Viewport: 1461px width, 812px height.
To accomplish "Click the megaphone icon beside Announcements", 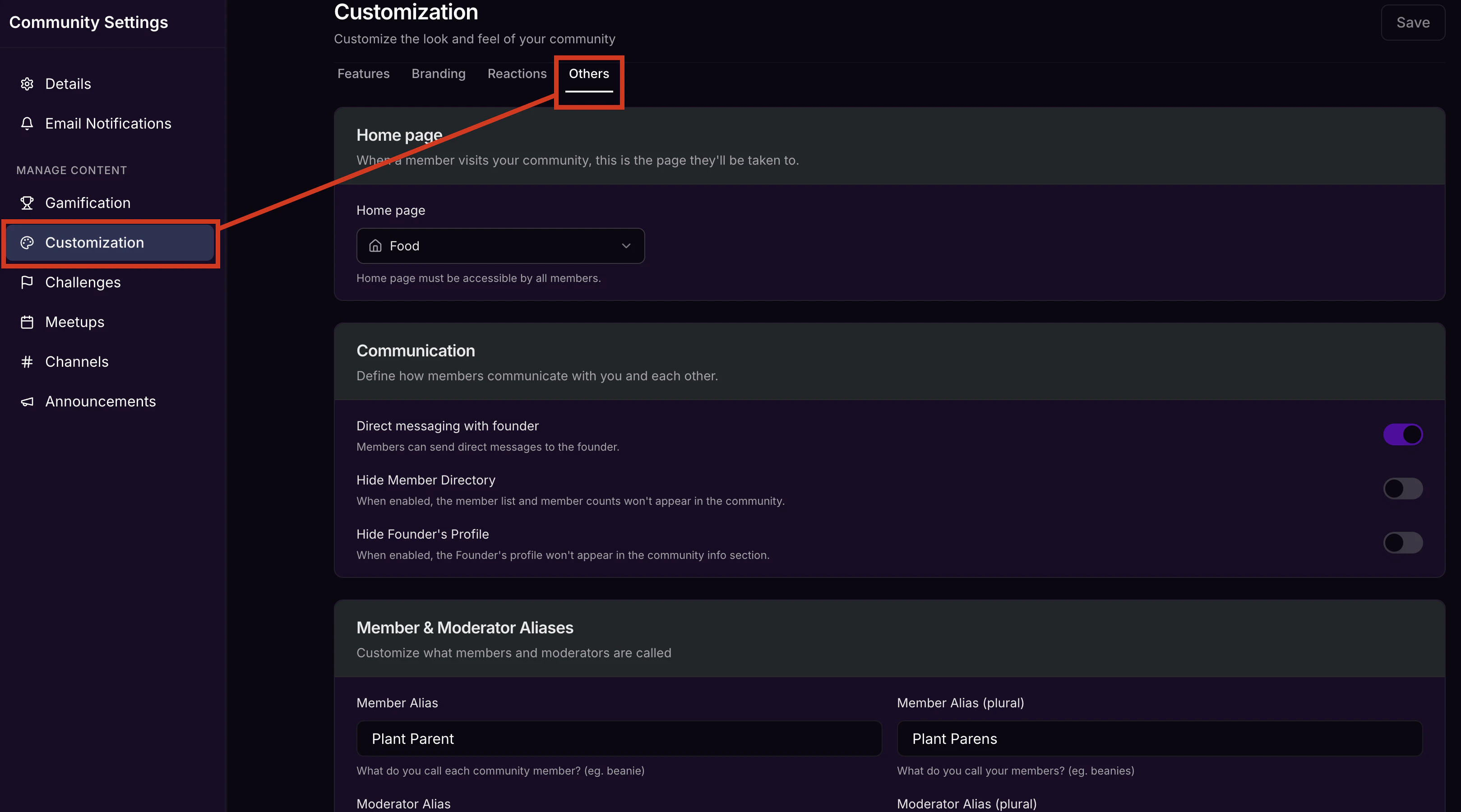I will [x=27, y=401].
